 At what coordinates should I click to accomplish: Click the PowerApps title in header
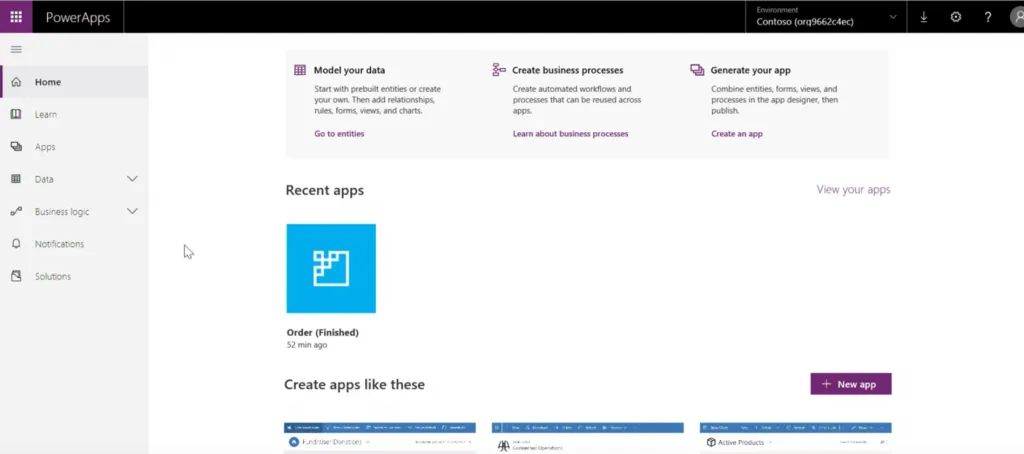point(77,18)
